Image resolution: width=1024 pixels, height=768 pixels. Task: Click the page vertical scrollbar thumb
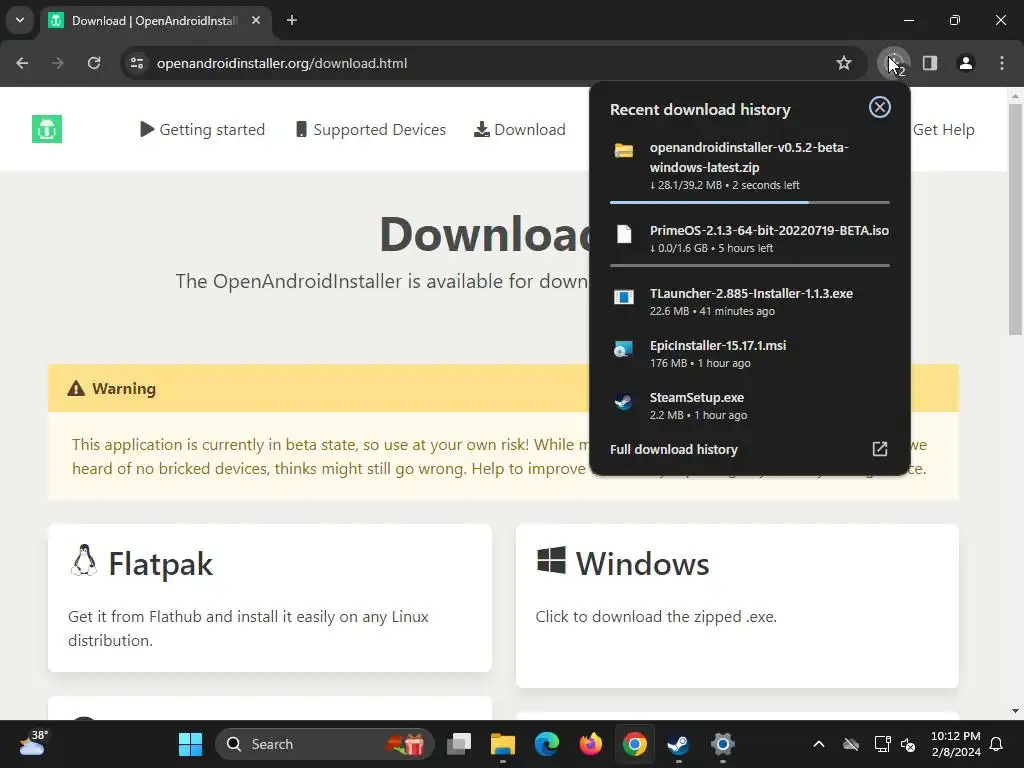[x=1015, y=219]
